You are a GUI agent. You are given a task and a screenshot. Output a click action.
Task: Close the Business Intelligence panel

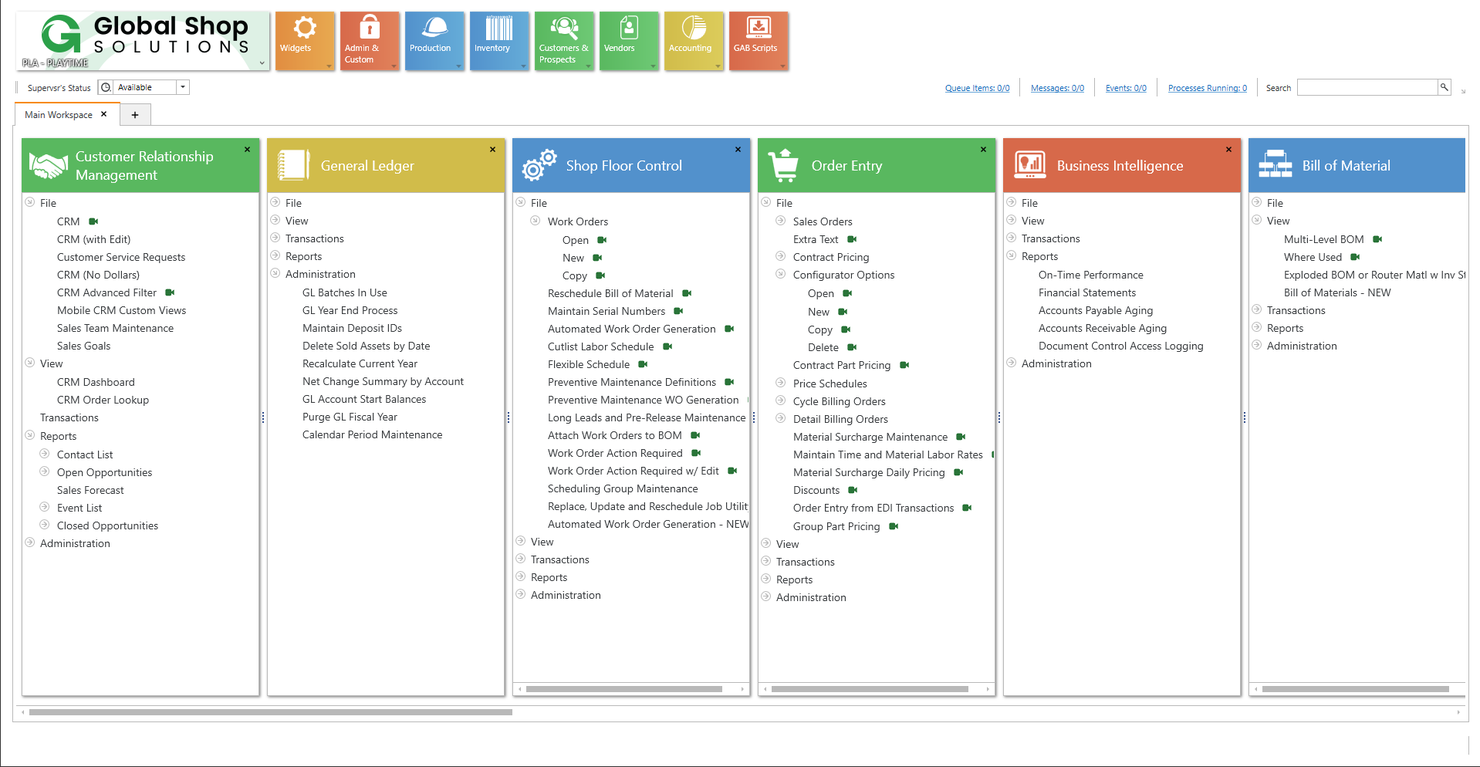click(x=1229, y=150)
